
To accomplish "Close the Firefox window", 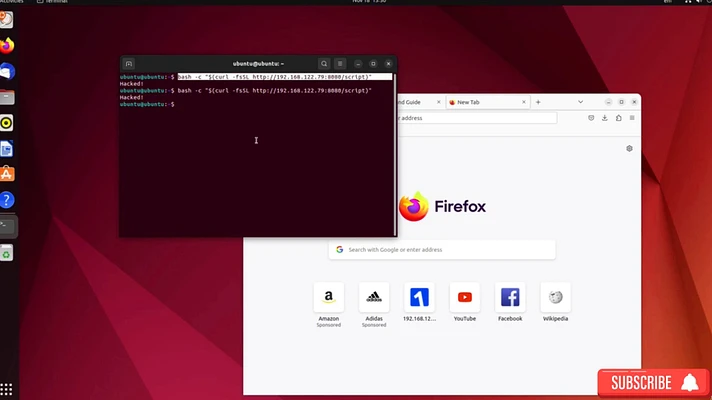I will pos(634,102).
